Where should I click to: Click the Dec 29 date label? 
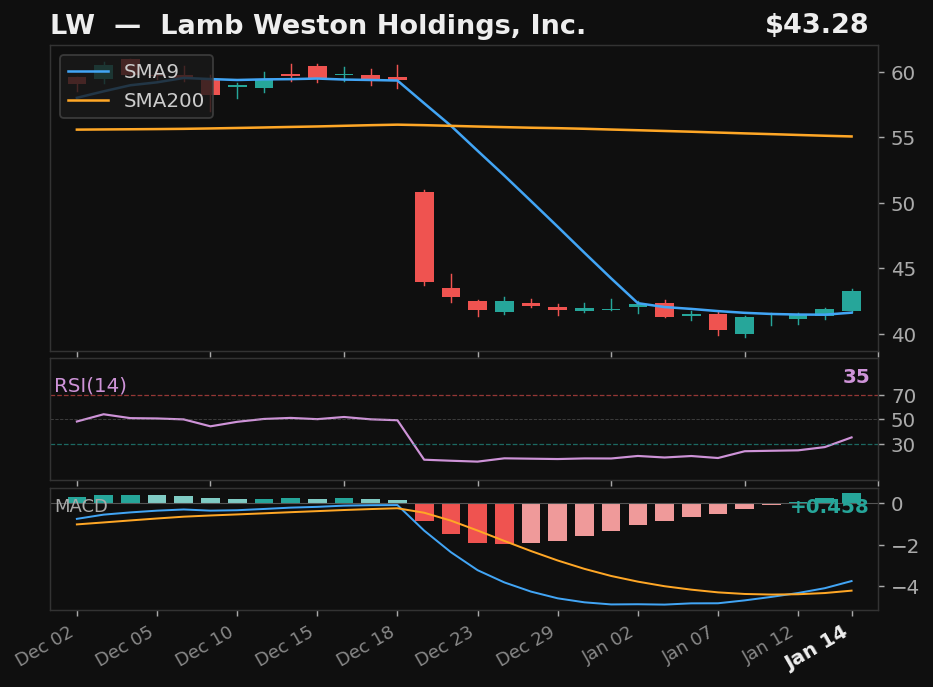(x=525, y=645)
